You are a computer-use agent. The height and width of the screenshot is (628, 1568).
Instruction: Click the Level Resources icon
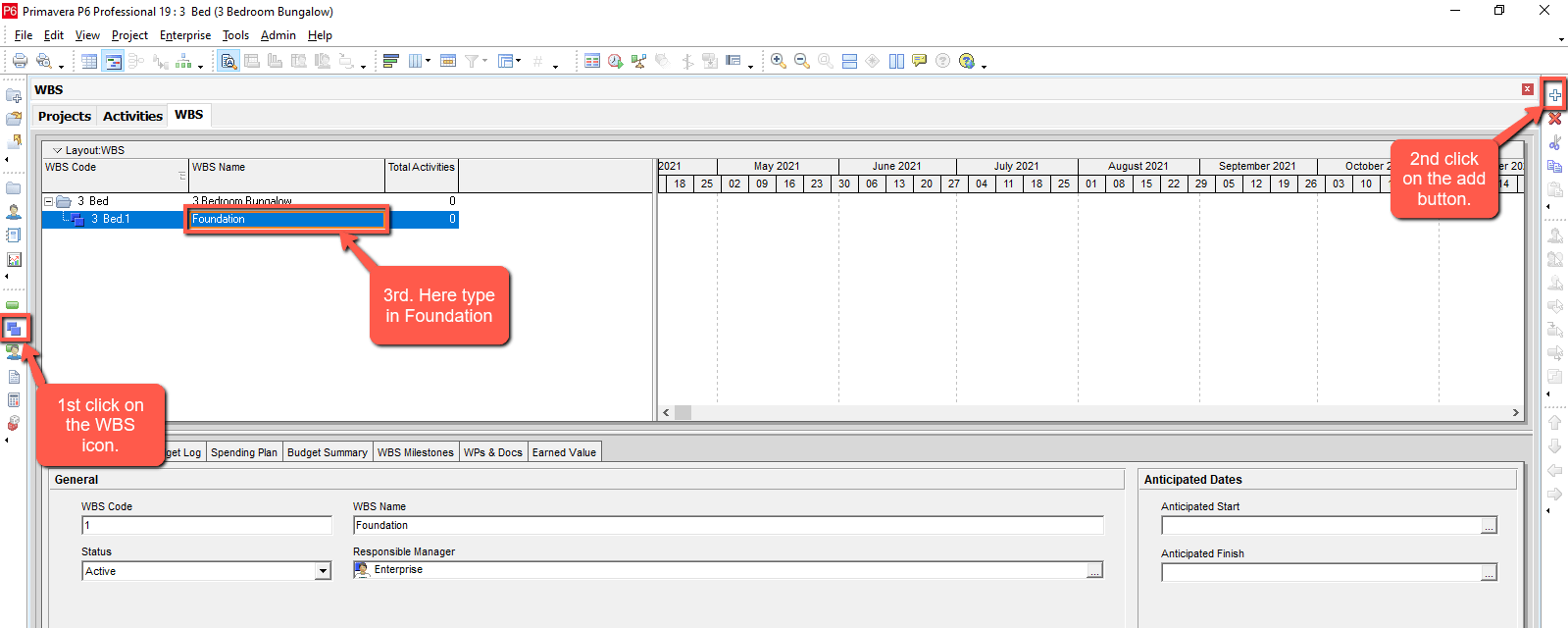coord(639,61)
